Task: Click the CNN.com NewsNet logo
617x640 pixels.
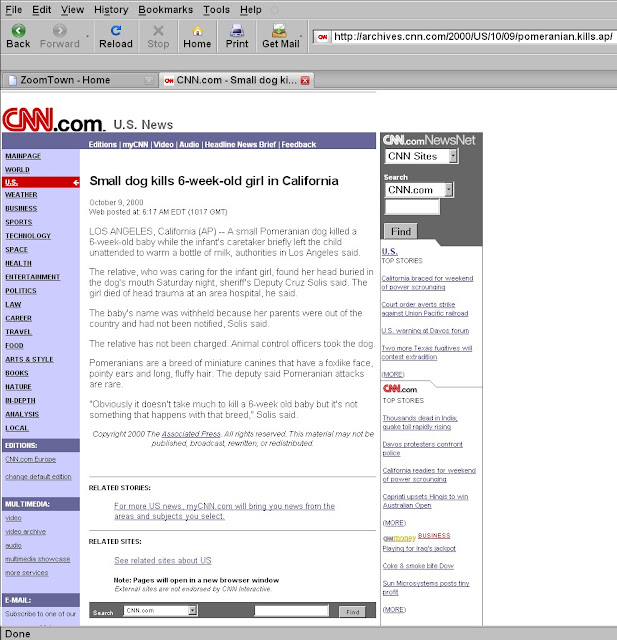Action: click(429, 140)
